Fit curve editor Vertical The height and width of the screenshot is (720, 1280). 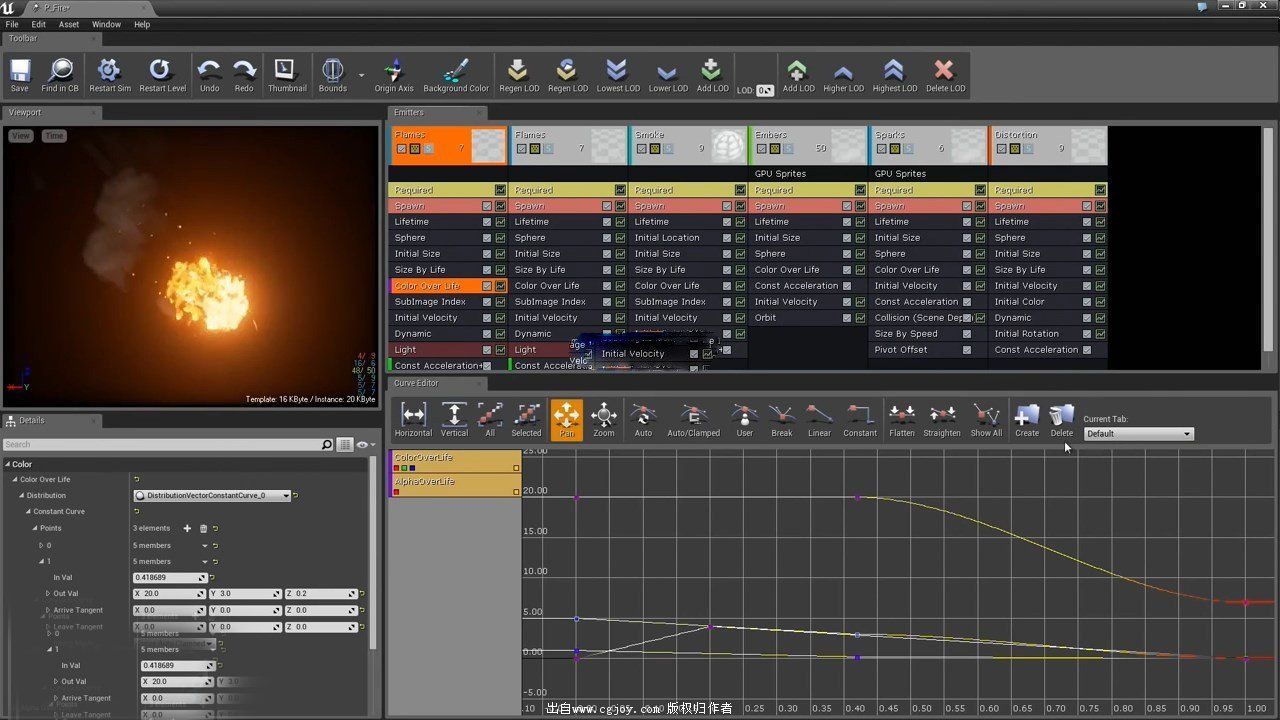pos(454,420)
